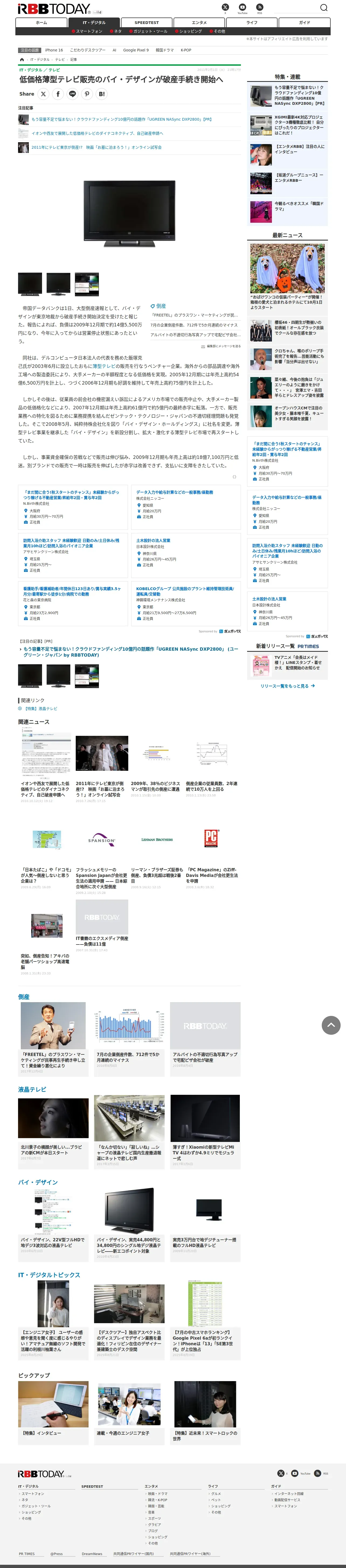
Task: Open the ライフ tab
Action: (252, 23)
